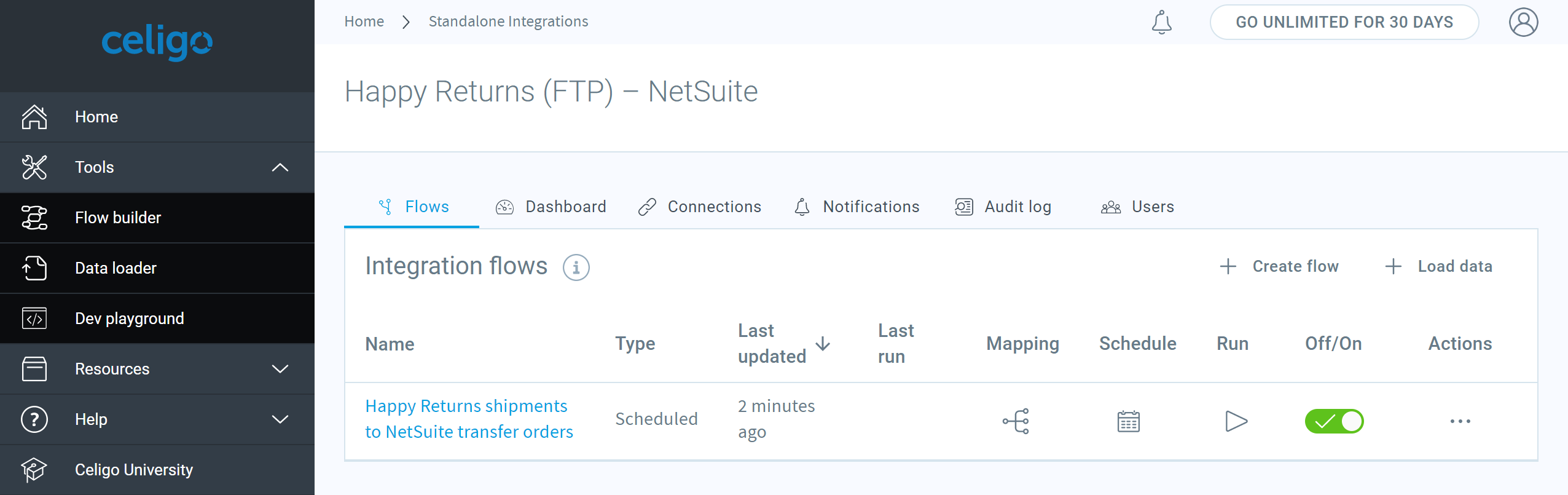Open the flow Schedule calendar icon

1128,421
